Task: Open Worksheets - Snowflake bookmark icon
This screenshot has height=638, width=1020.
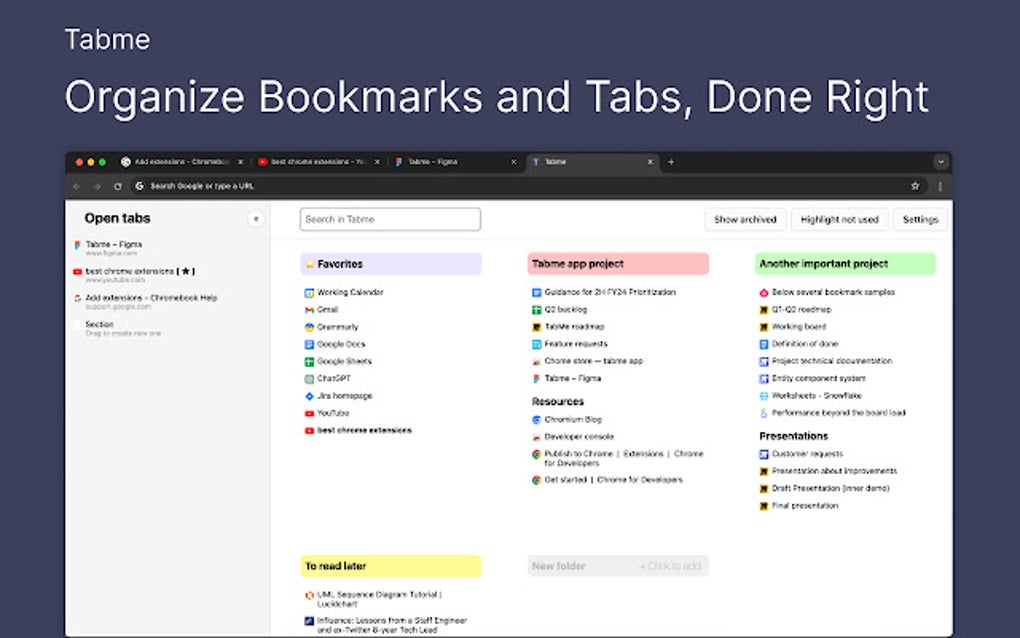Action: 764,396
